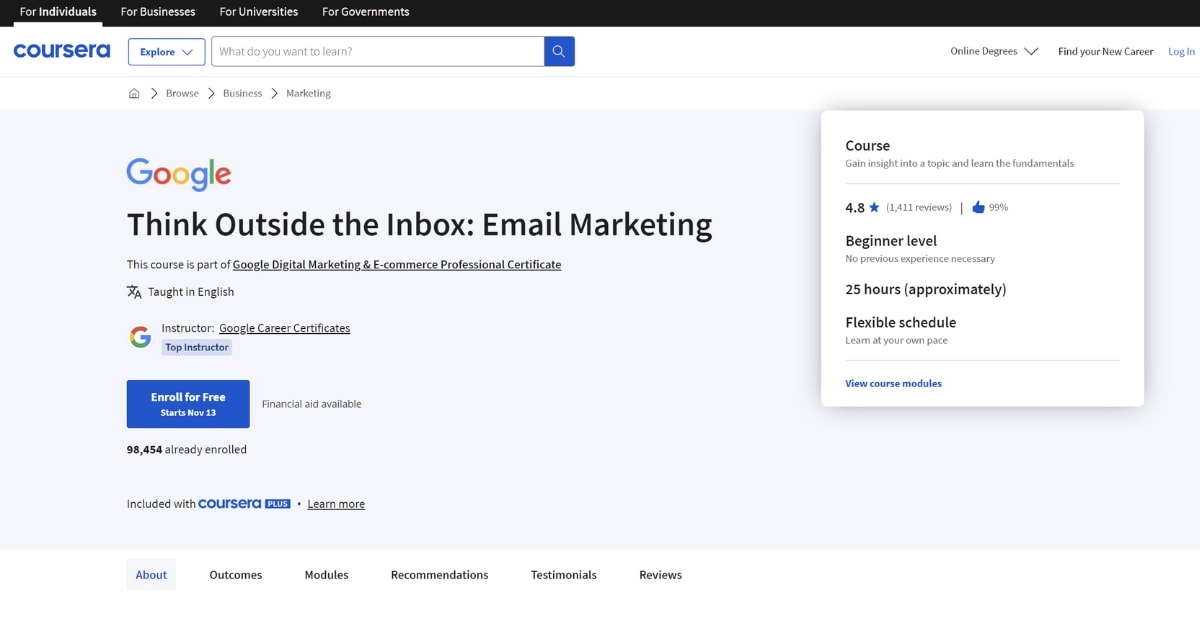This screenshot has height=628, width=1200.
Task: Click the Coursera logo
Action: pyautogui.click(x=62, y=51)
